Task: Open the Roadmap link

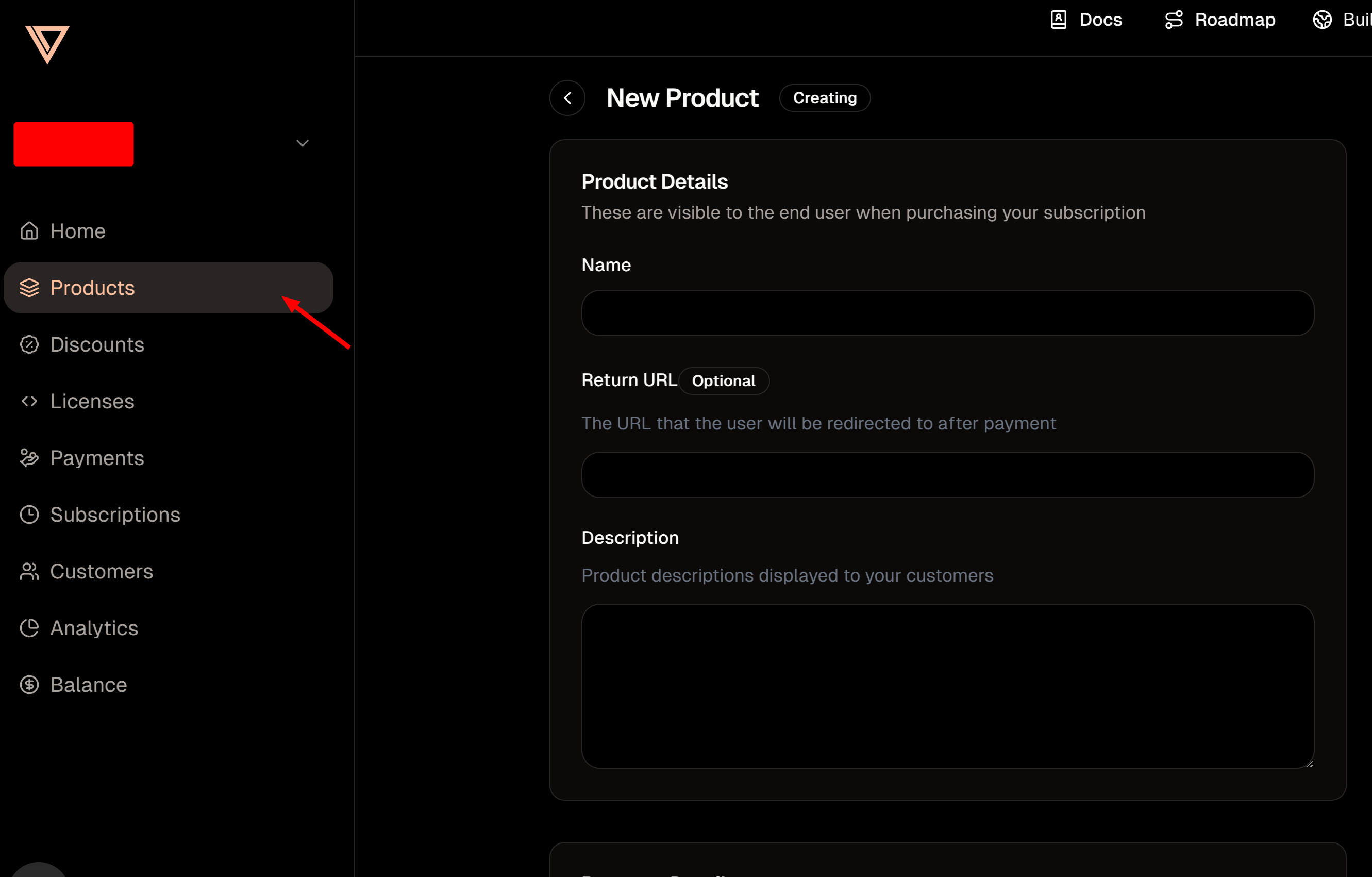Action: click(x=1220, y=20)
